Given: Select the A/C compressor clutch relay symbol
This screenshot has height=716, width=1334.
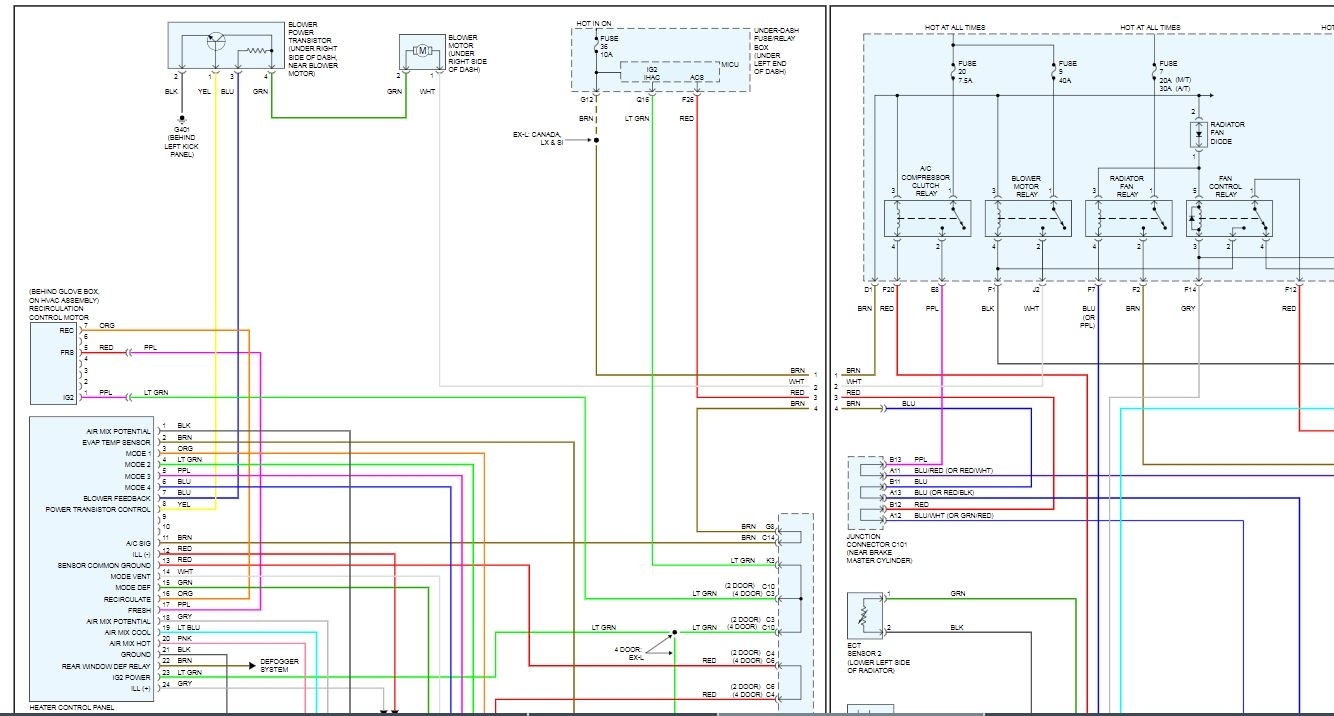Looking at the screenshot, I should [x=928, y=218].
